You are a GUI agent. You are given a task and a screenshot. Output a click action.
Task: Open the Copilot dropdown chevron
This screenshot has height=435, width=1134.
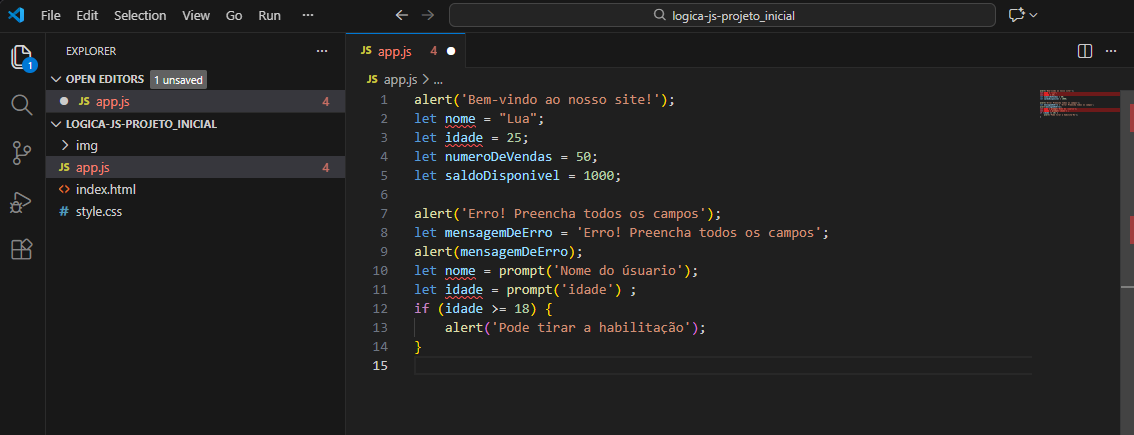tap(1033, 16)
